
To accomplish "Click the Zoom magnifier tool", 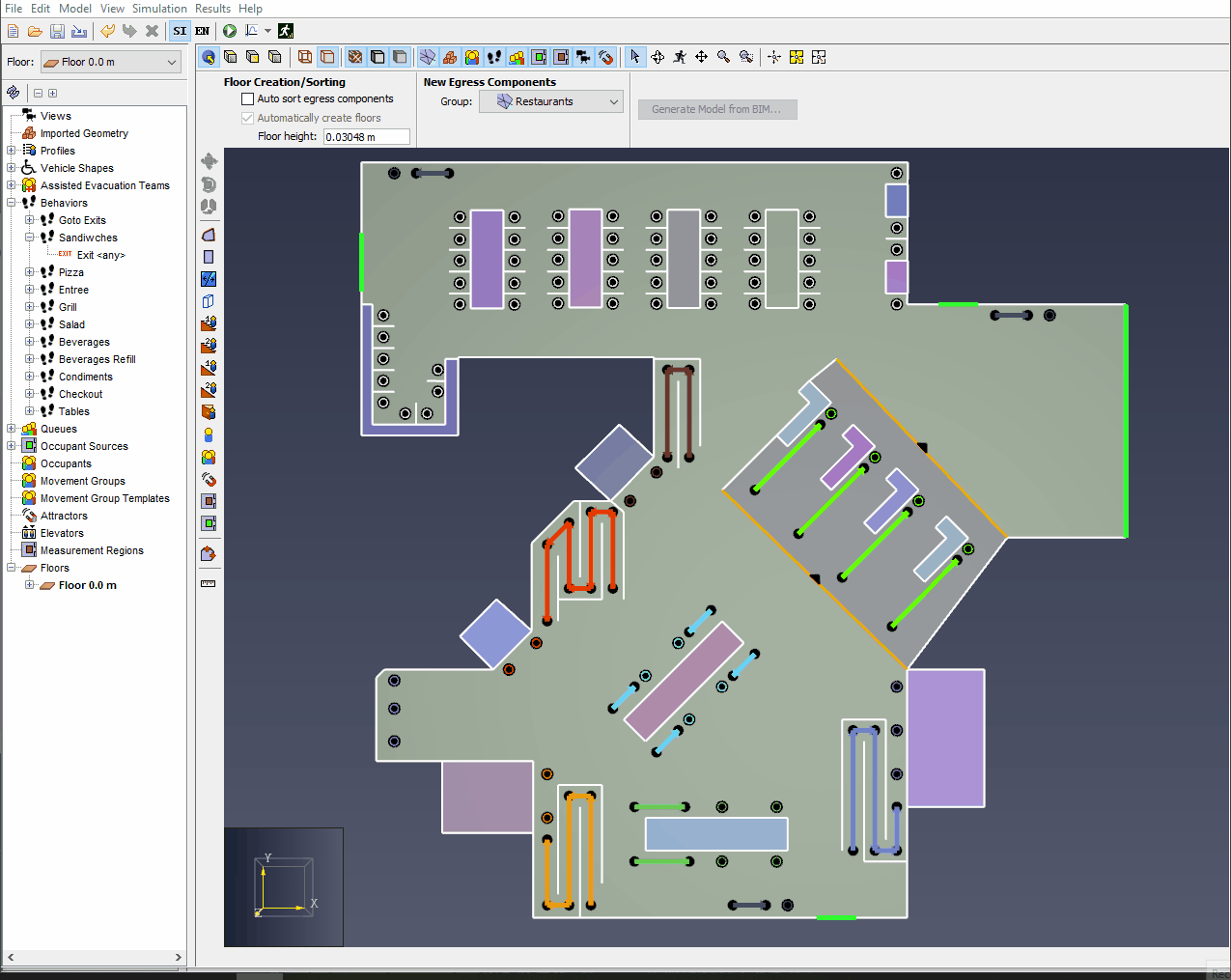I will point(723,57).
